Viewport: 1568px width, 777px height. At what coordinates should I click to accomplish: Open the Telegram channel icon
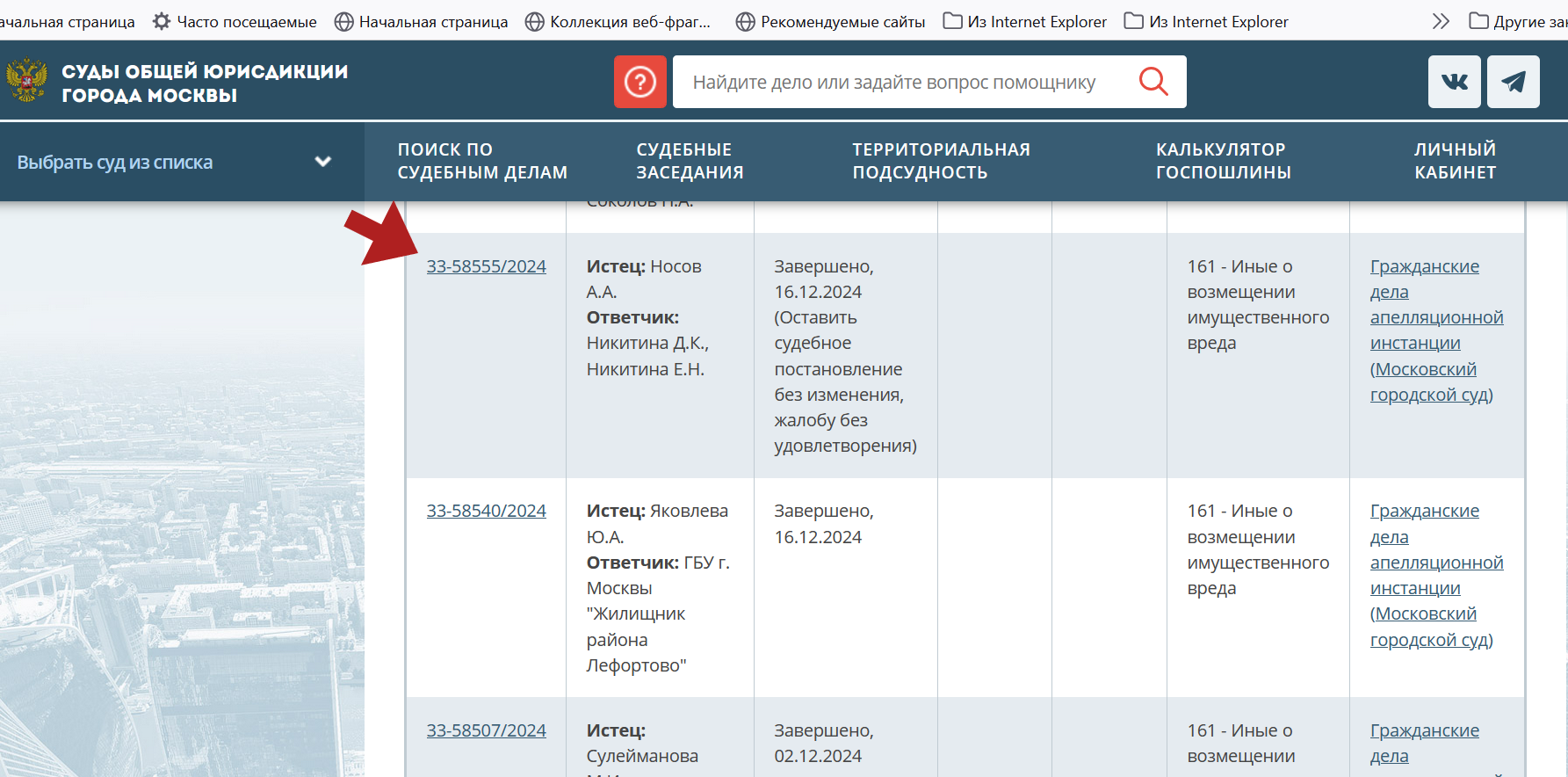point(1514,82)
